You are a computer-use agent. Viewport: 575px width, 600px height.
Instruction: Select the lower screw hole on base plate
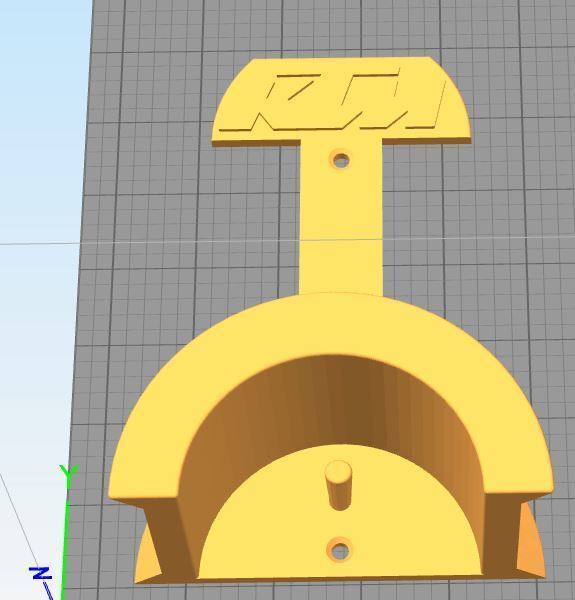339,550
